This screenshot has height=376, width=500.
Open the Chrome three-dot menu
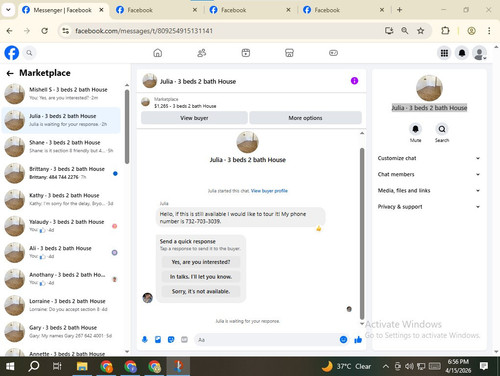coord(489,31)
